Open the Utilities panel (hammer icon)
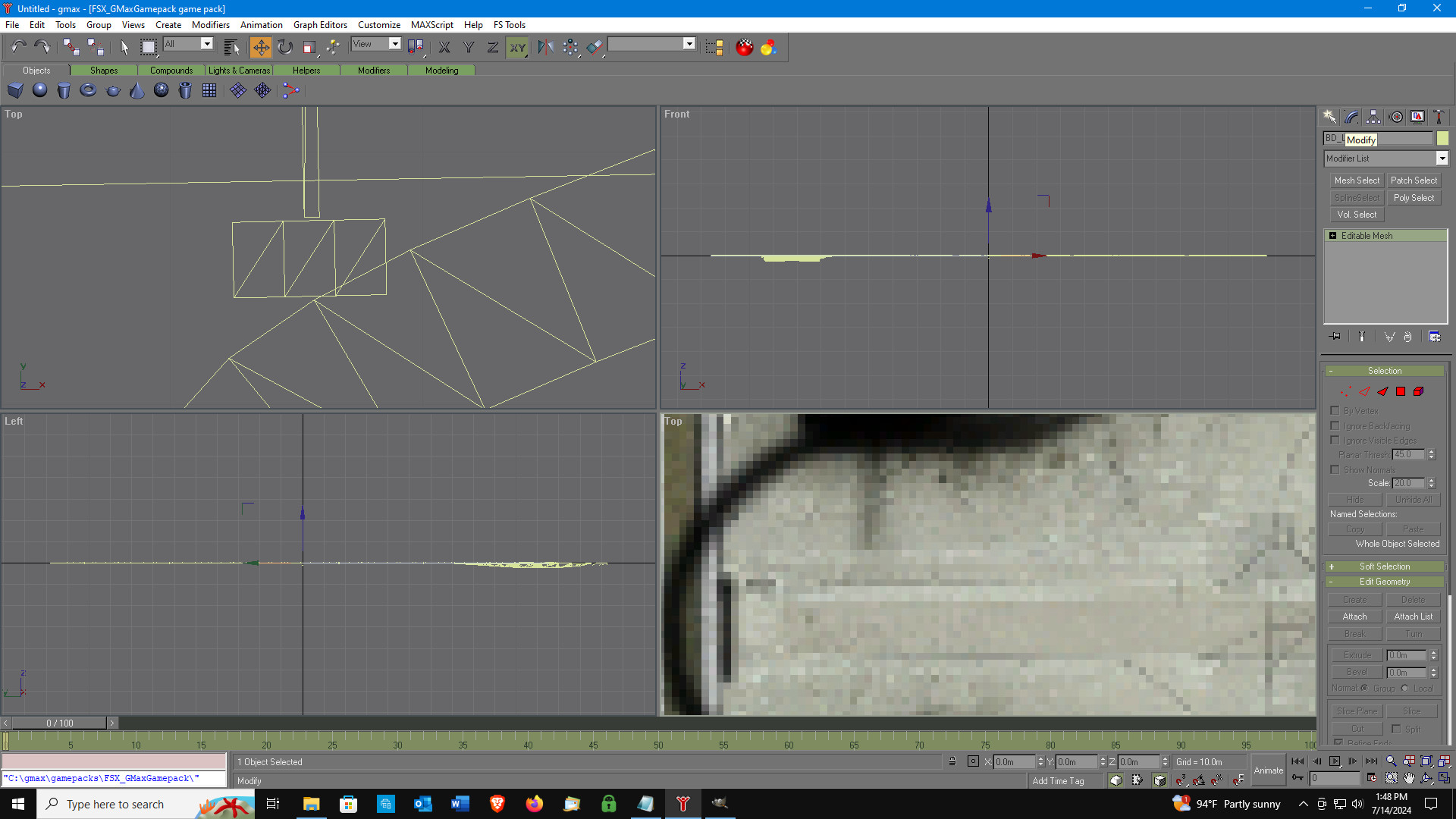This screenshot has height=819, width=1456. [x=1439, y=117]
